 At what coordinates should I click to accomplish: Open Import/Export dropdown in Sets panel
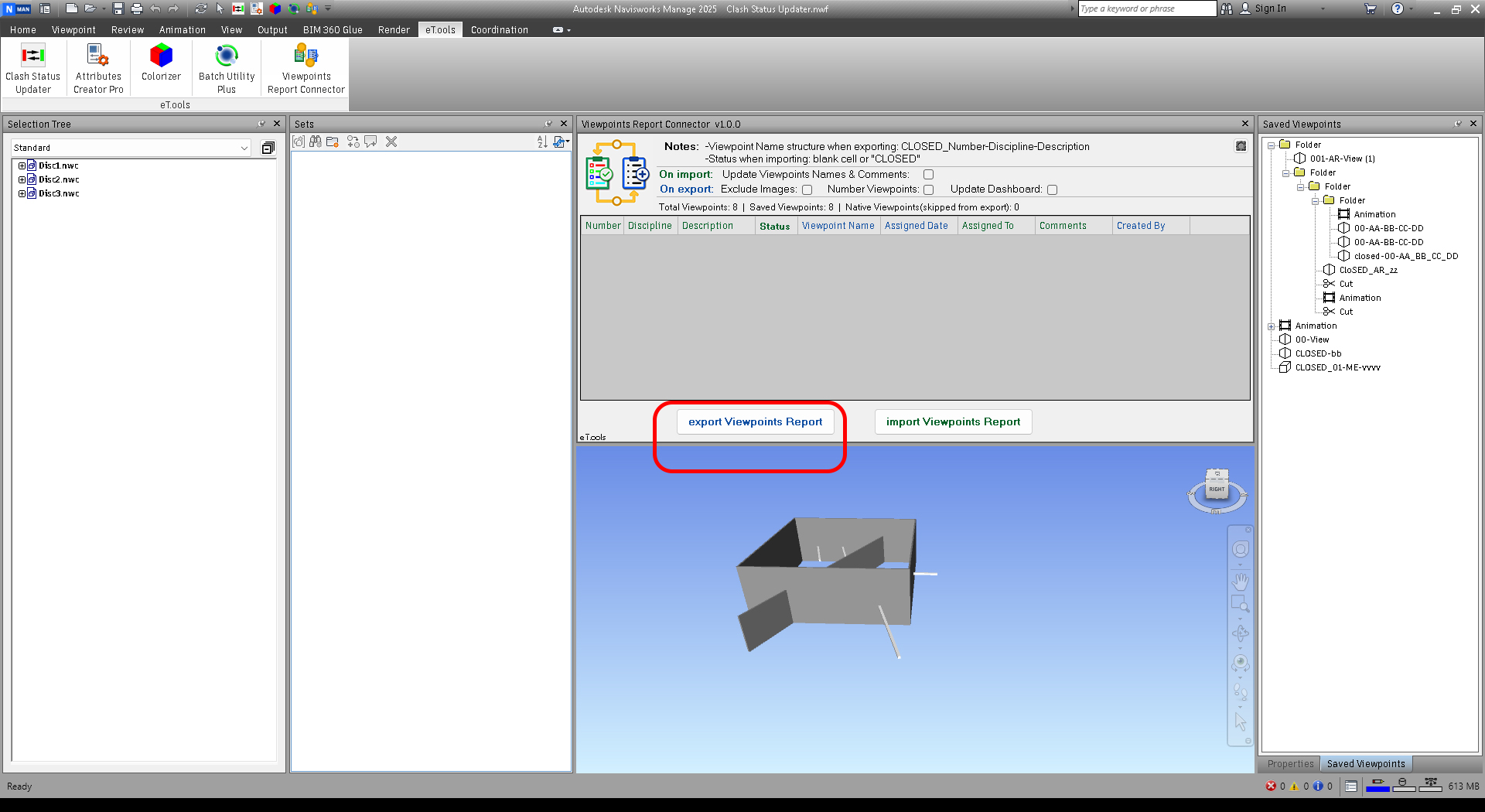tap(561, 142)
